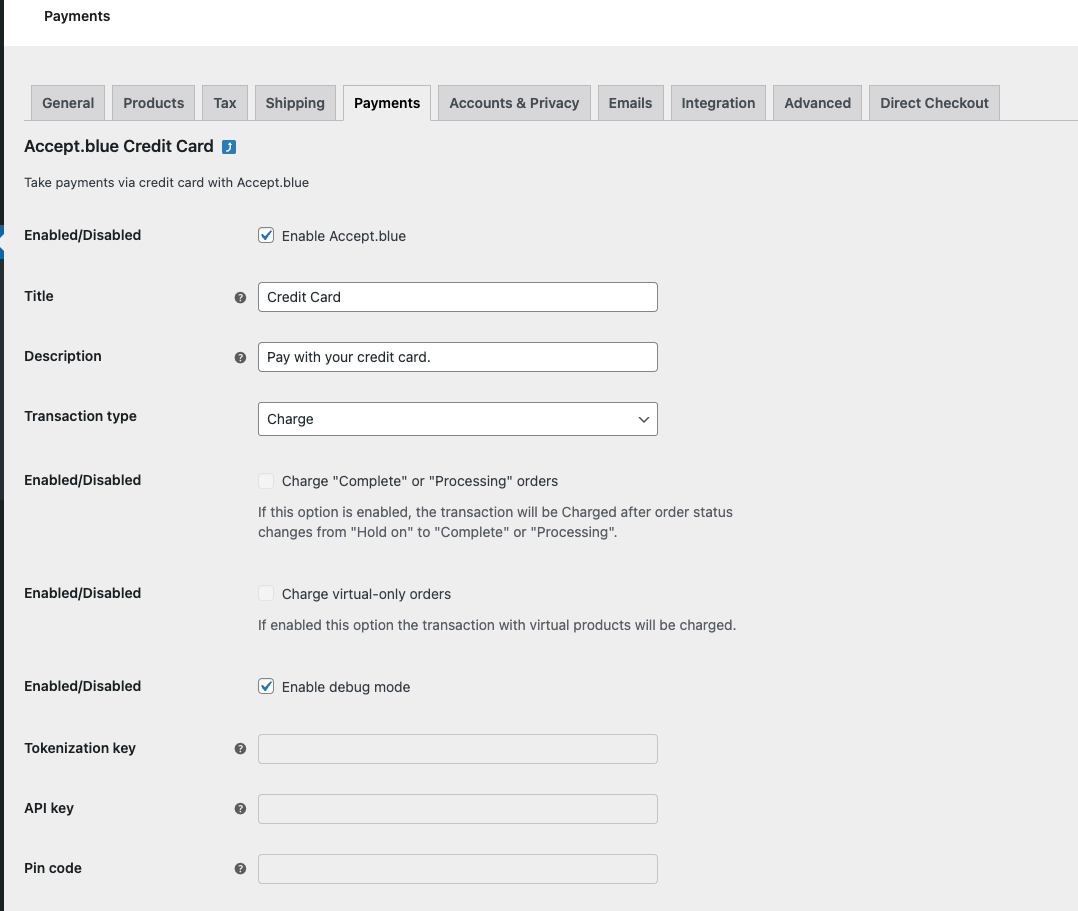The image size is (1078, 911).
Task: Switch to the Shipping tab
Action: [294, 102]
